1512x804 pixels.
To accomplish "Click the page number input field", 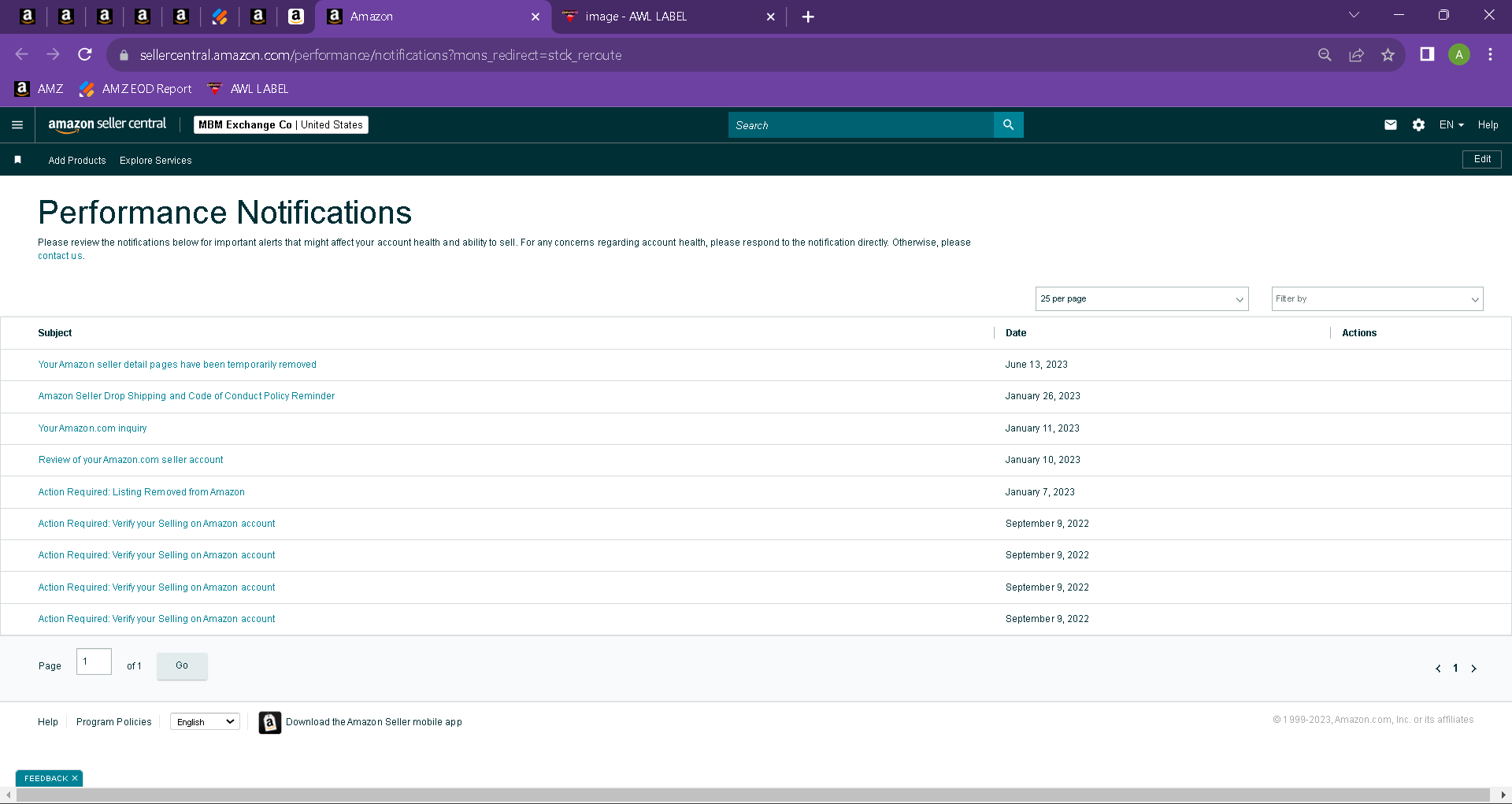I will 94,661.
